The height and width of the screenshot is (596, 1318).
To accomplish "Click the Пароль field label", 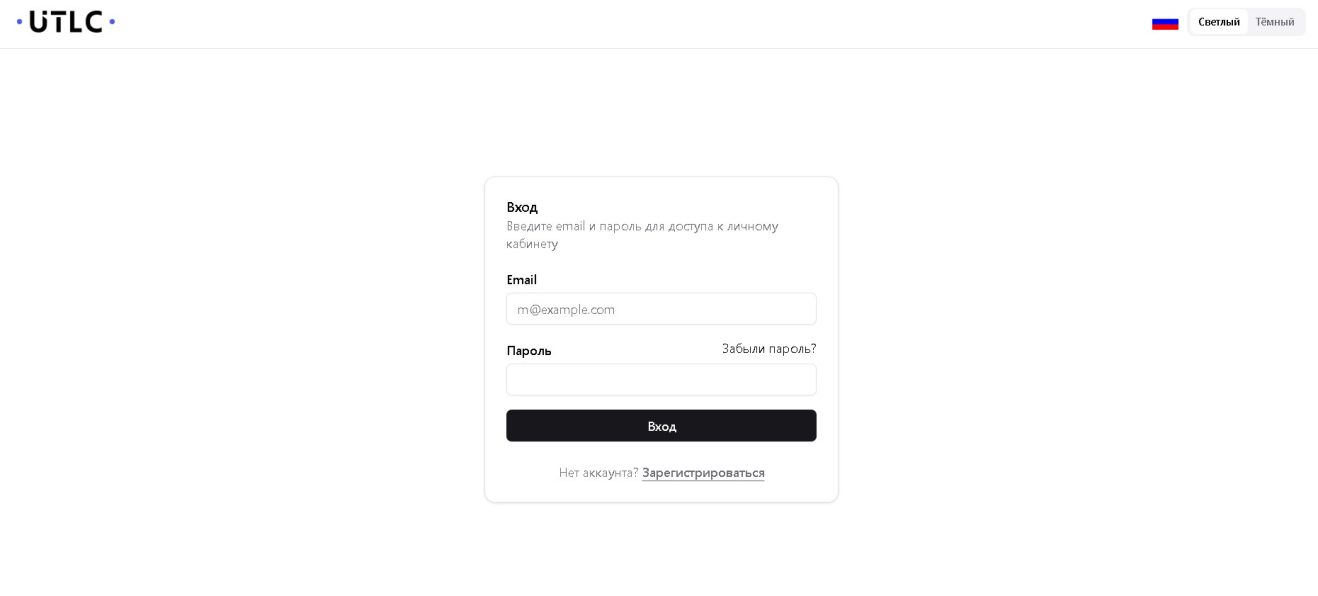I will [x=529, y=351].
